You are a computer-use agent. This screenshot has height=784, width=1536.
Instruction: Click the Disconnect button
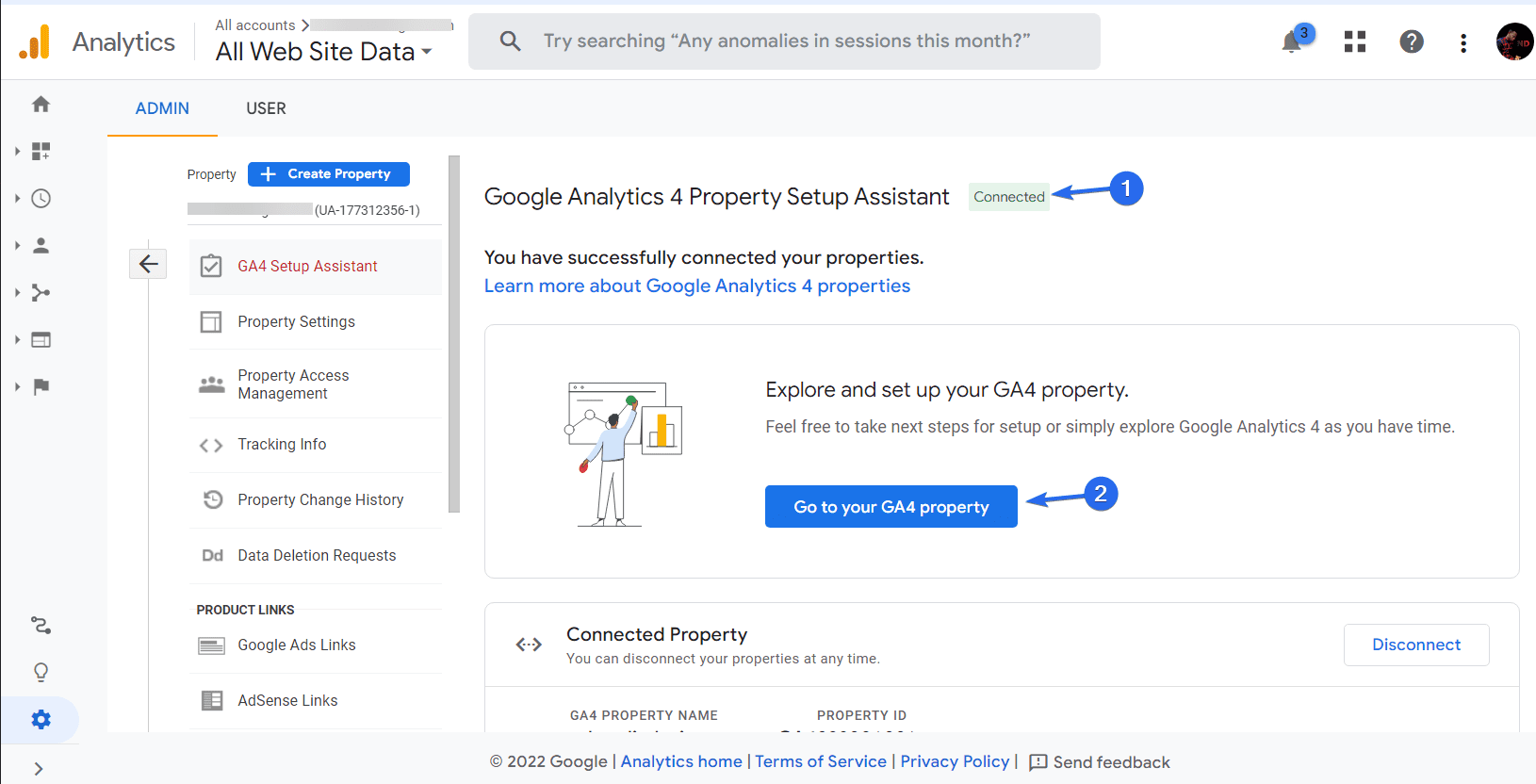point(1416,645)
